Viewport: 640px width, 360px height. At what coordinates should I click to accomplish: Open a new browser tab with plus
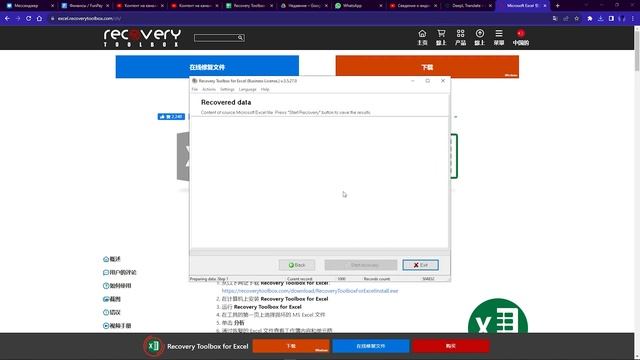click(x=558, y=6)
